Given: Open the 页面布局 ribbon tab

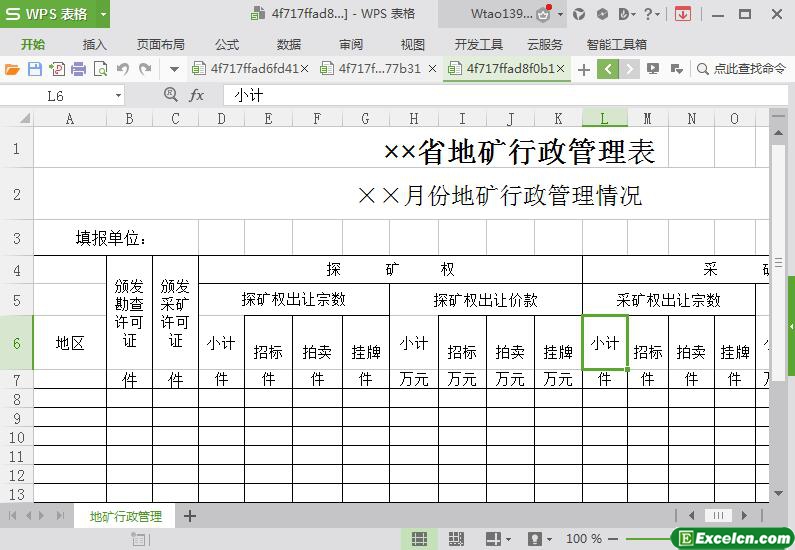Looking at the screenshot, I should [161, 45].
